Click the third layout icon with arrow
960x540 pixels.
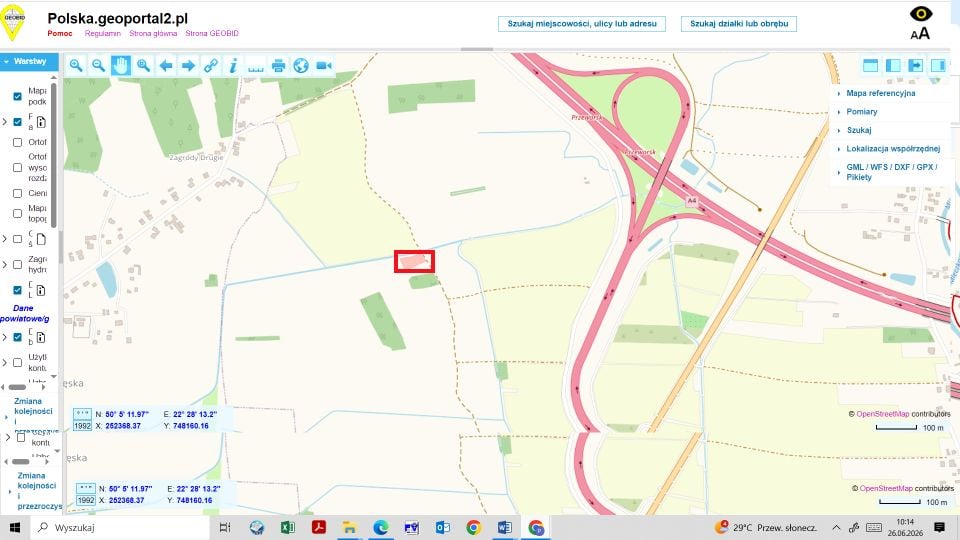[x=915, y=66]
